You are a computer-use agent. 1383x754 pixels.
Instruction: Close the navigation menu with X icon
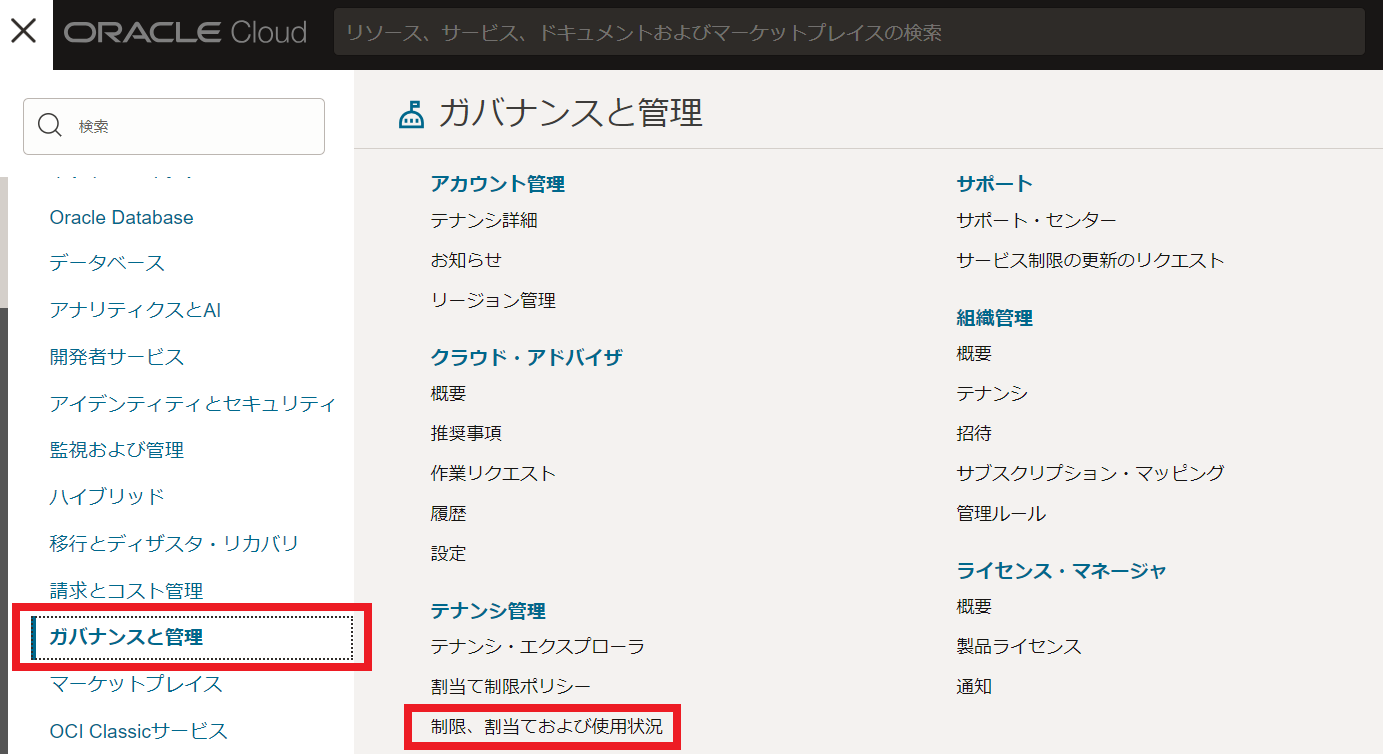[23, 32]
